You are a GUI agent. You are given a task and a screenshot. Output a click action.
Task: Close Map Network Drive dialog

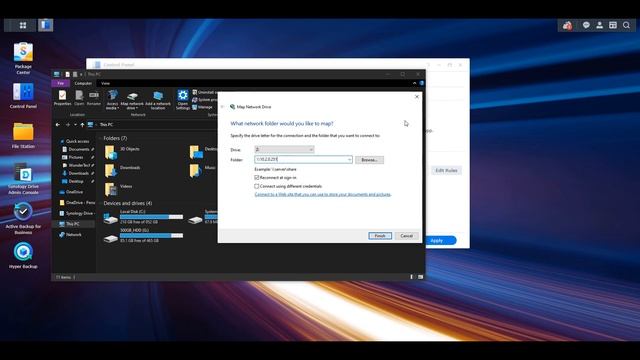coord(417,97)
